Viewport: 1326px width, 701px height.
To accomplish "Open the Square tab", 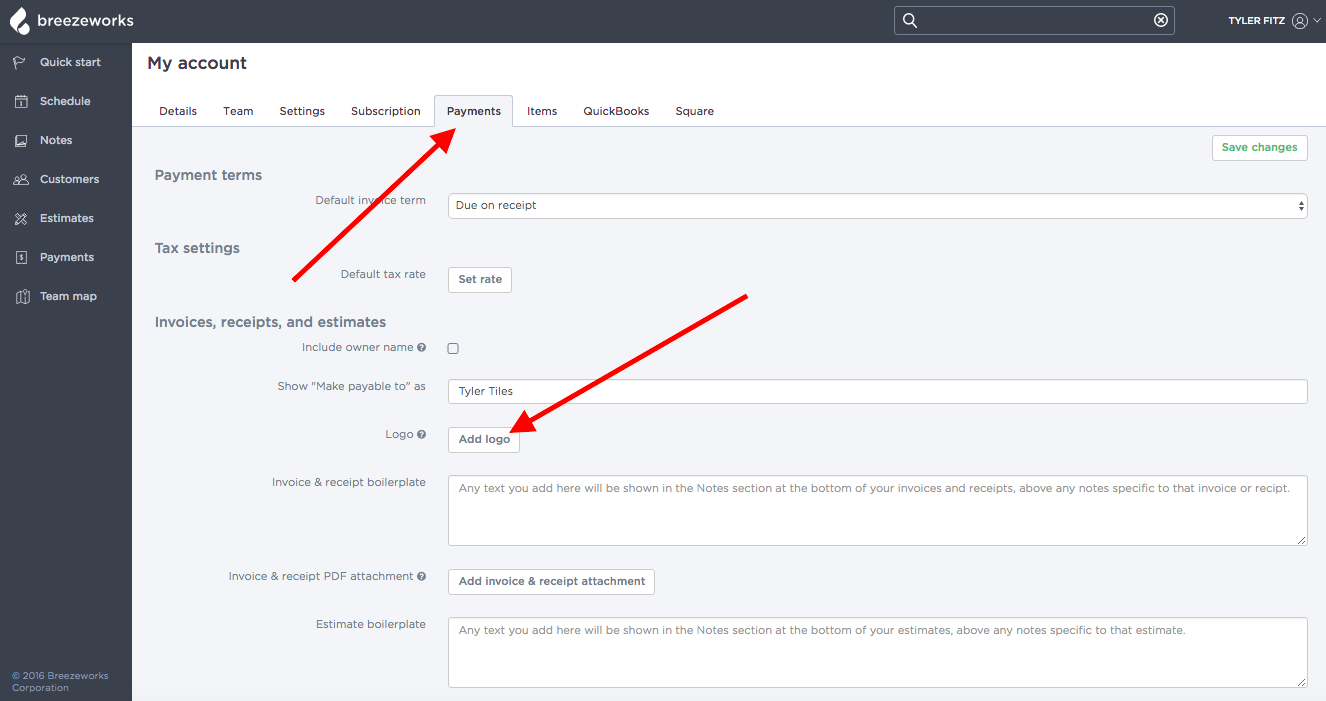I will click(695, 111).
